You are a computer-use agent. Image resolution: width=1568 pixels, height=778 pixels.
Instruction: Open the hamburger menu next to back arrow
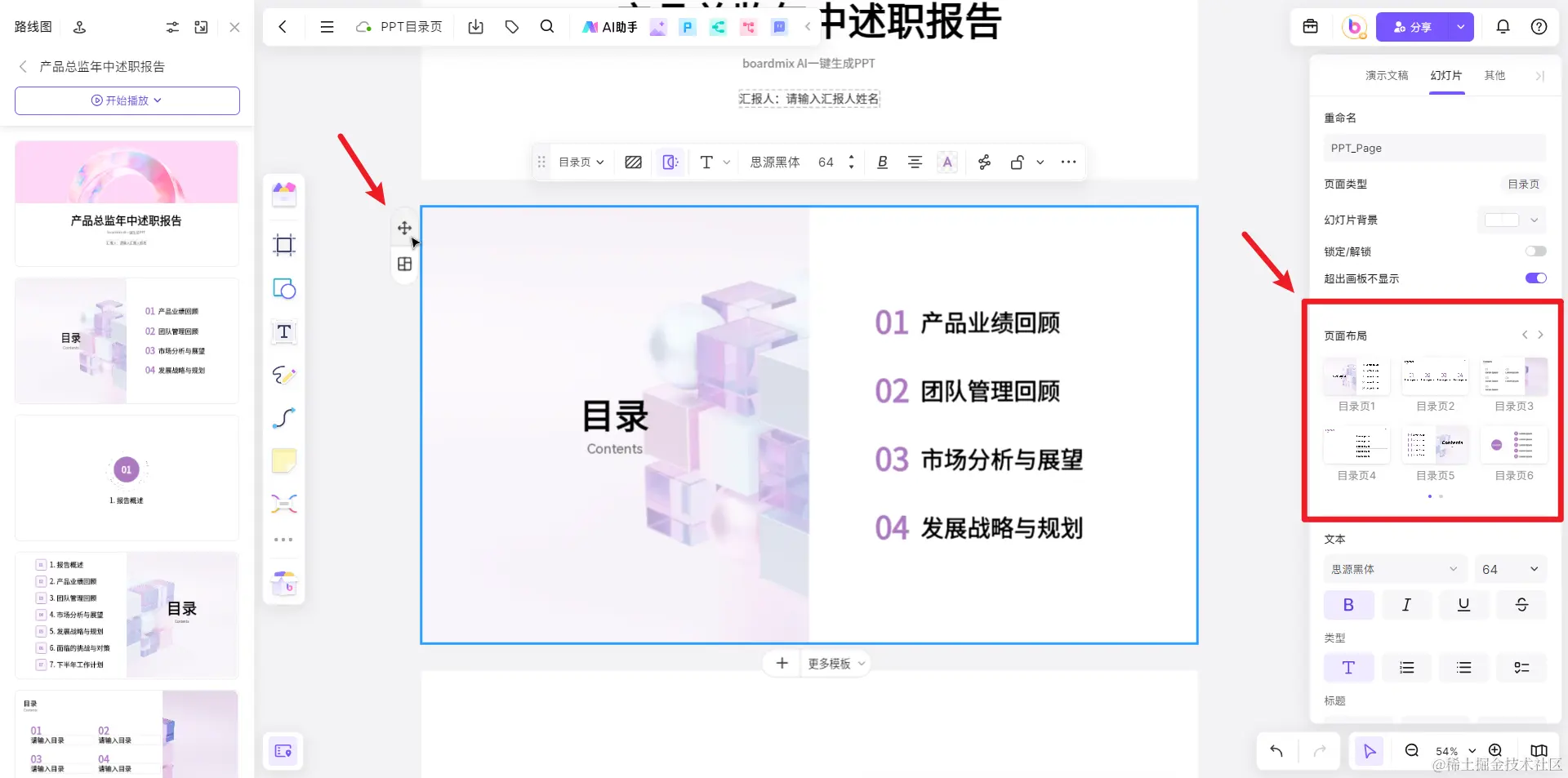[327, 27]
